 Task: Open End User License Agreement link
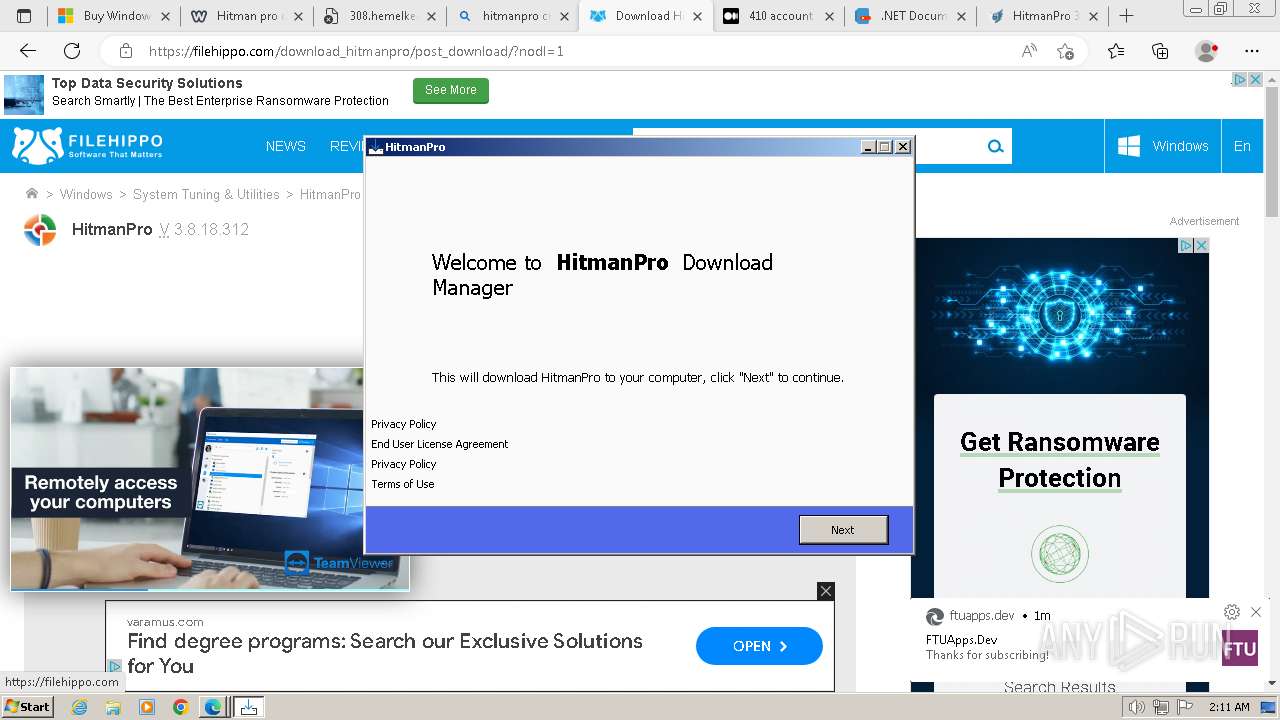coord(439,444)
